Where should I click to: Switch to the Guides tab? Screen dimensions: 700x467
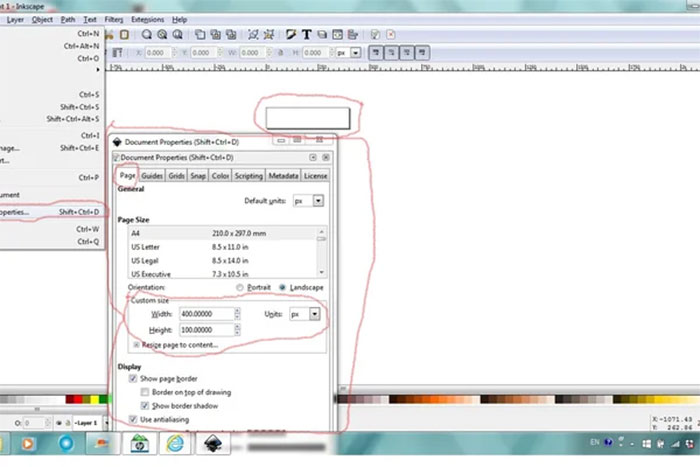click(152, 176)
